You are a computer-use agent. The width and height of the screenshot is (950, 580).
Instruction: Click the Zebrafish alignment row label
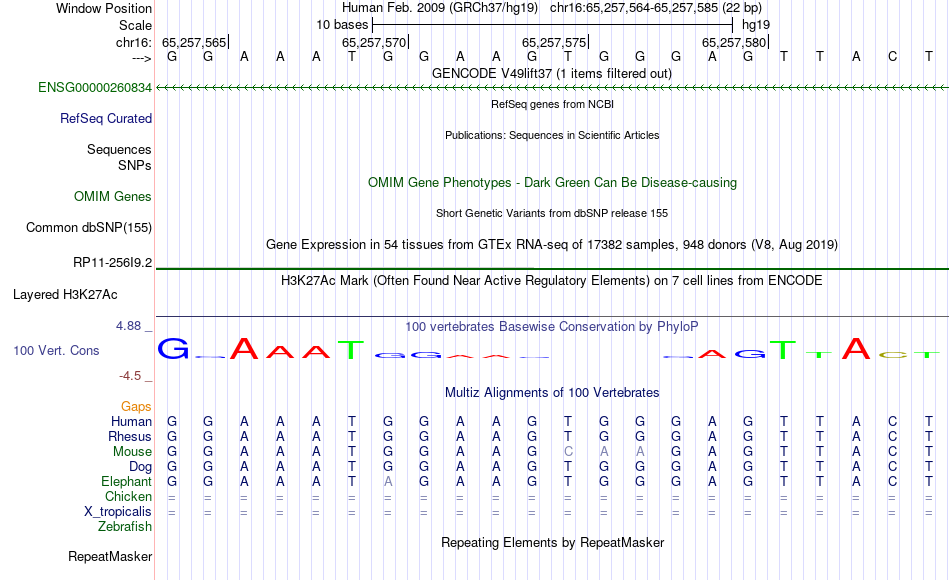pyautogui.click(x=125, y=526)
